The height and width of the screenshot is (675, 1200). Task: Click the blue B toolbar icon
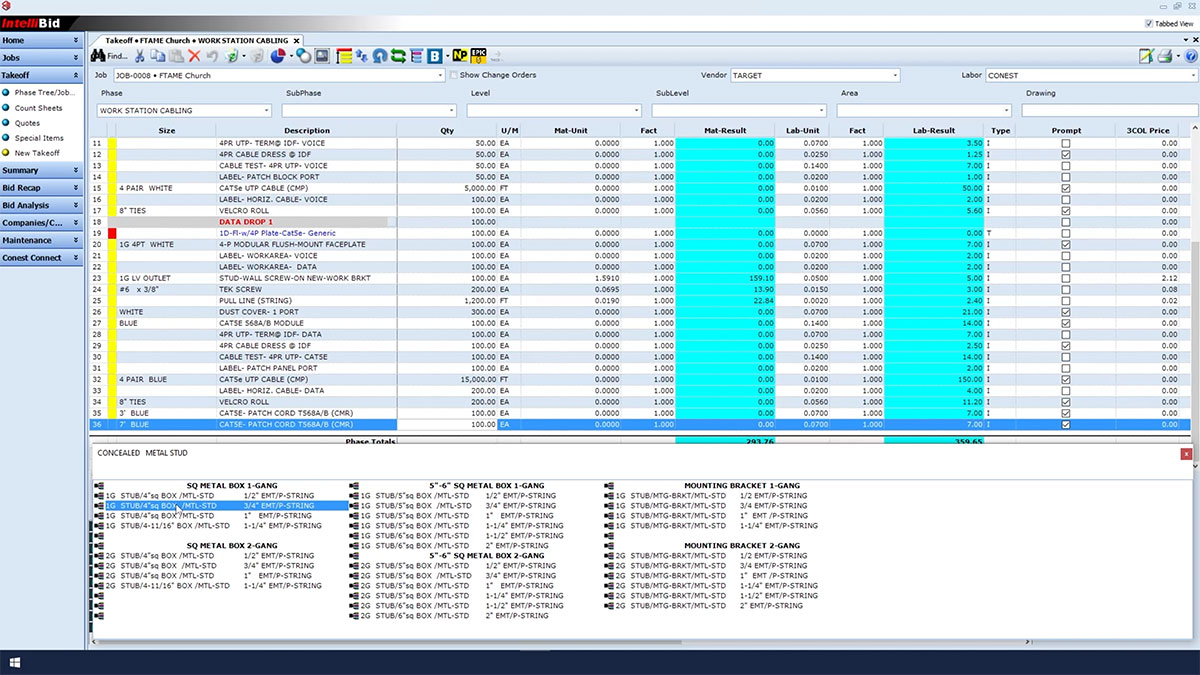pos(435,56)
